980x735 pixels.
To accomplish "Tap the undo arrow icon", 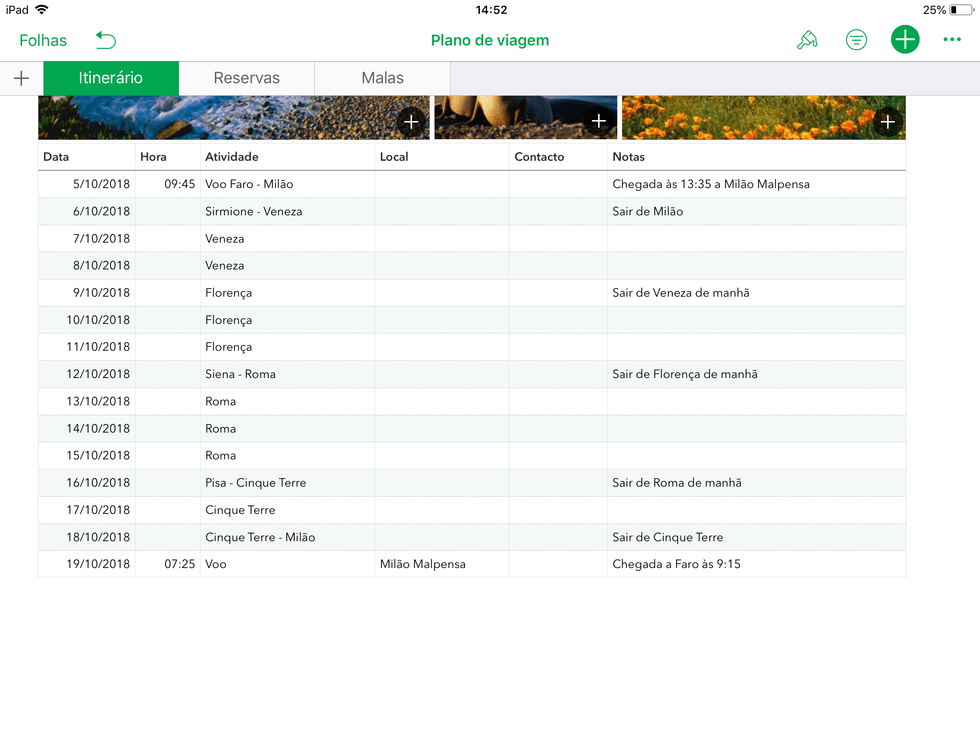I will [x=106, y=41].
